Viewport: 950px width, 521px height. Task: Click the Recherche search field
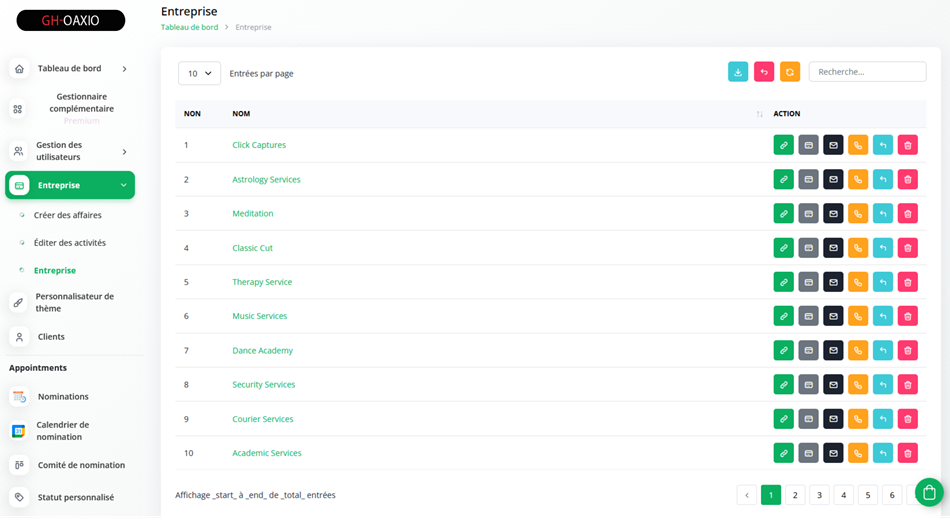[x=867, y=71]
